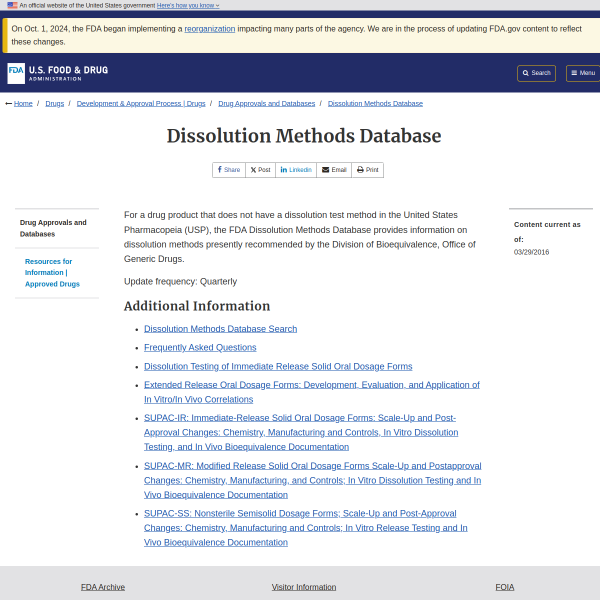Open Visitor Information footer link
This screenshot has width=600, height=600.
(304, 587)
